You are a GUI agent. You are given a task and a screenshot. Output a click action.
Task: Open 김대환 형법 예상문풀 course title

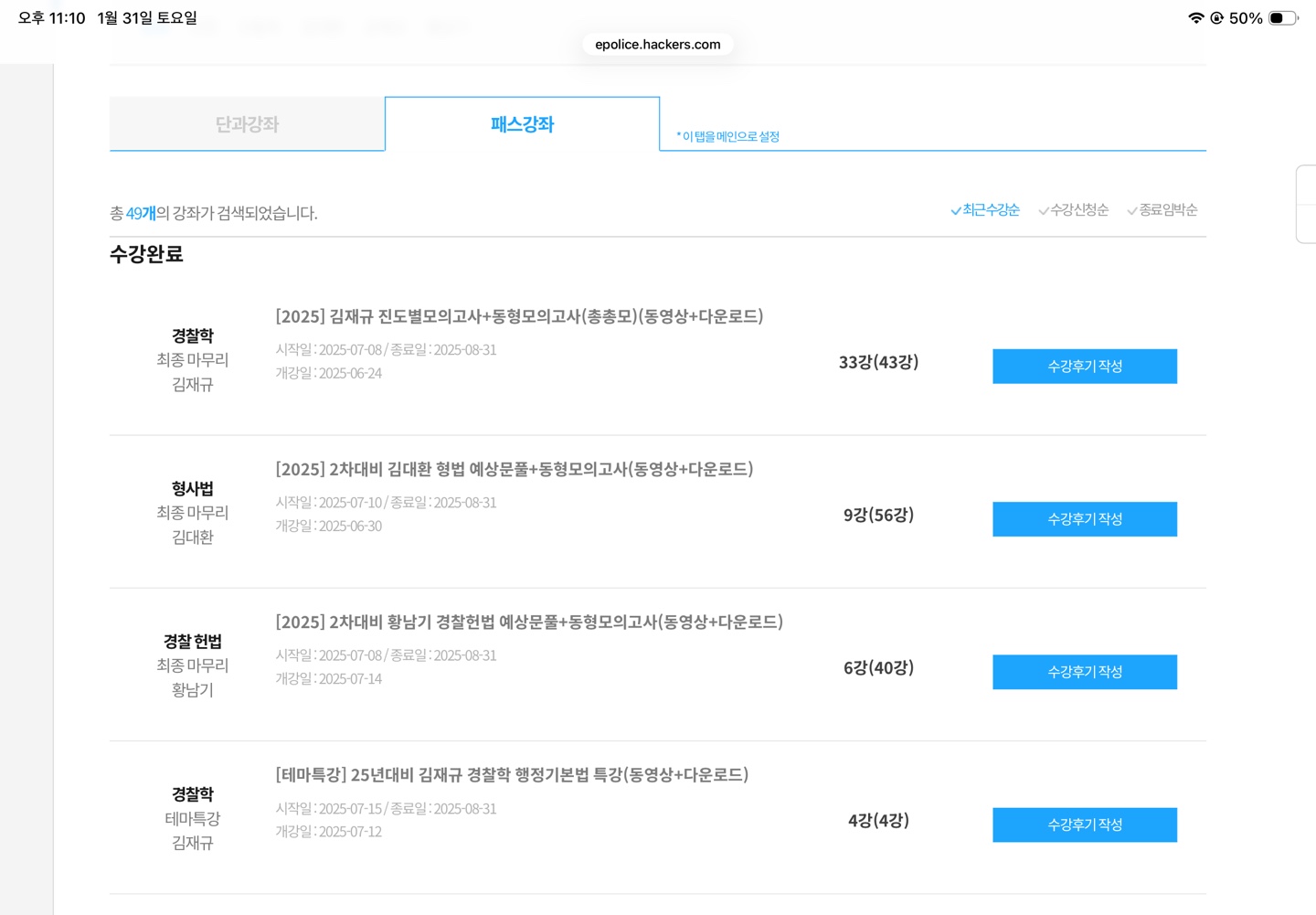tap(514, 469)
